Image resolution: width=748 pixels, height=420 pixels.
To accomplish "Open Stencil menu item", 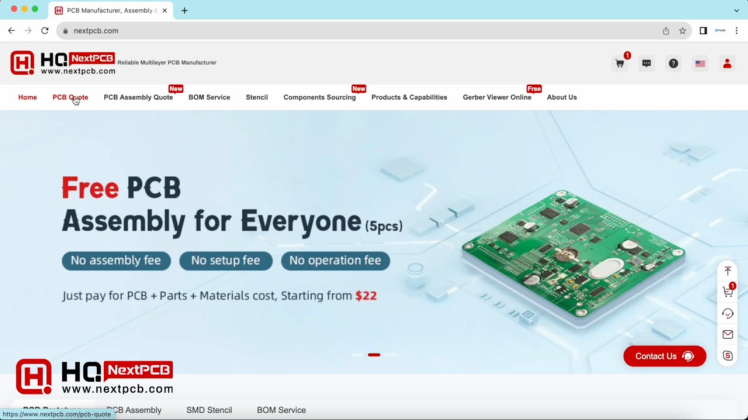I will point(257,97).
